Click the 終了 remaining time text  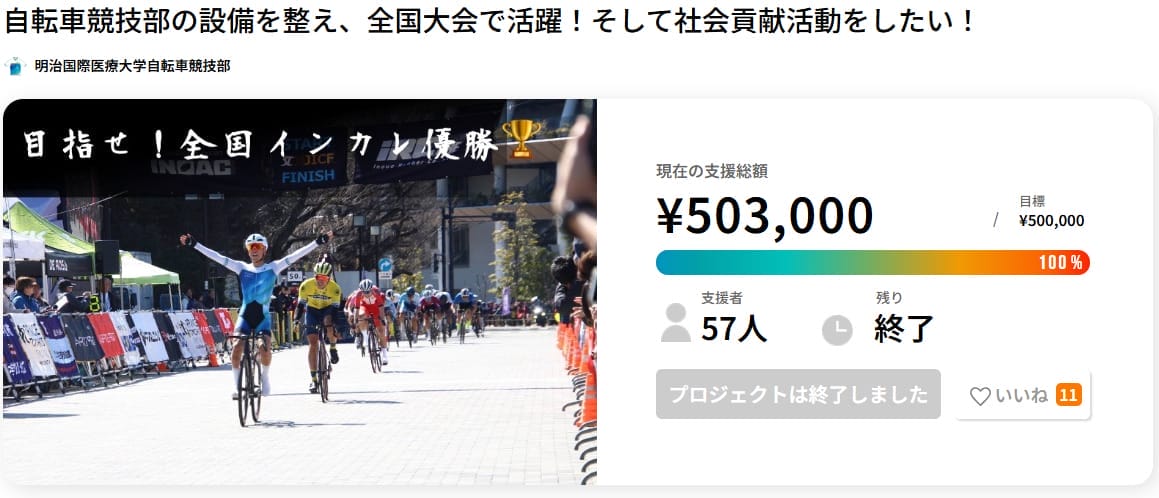(905, 330)
